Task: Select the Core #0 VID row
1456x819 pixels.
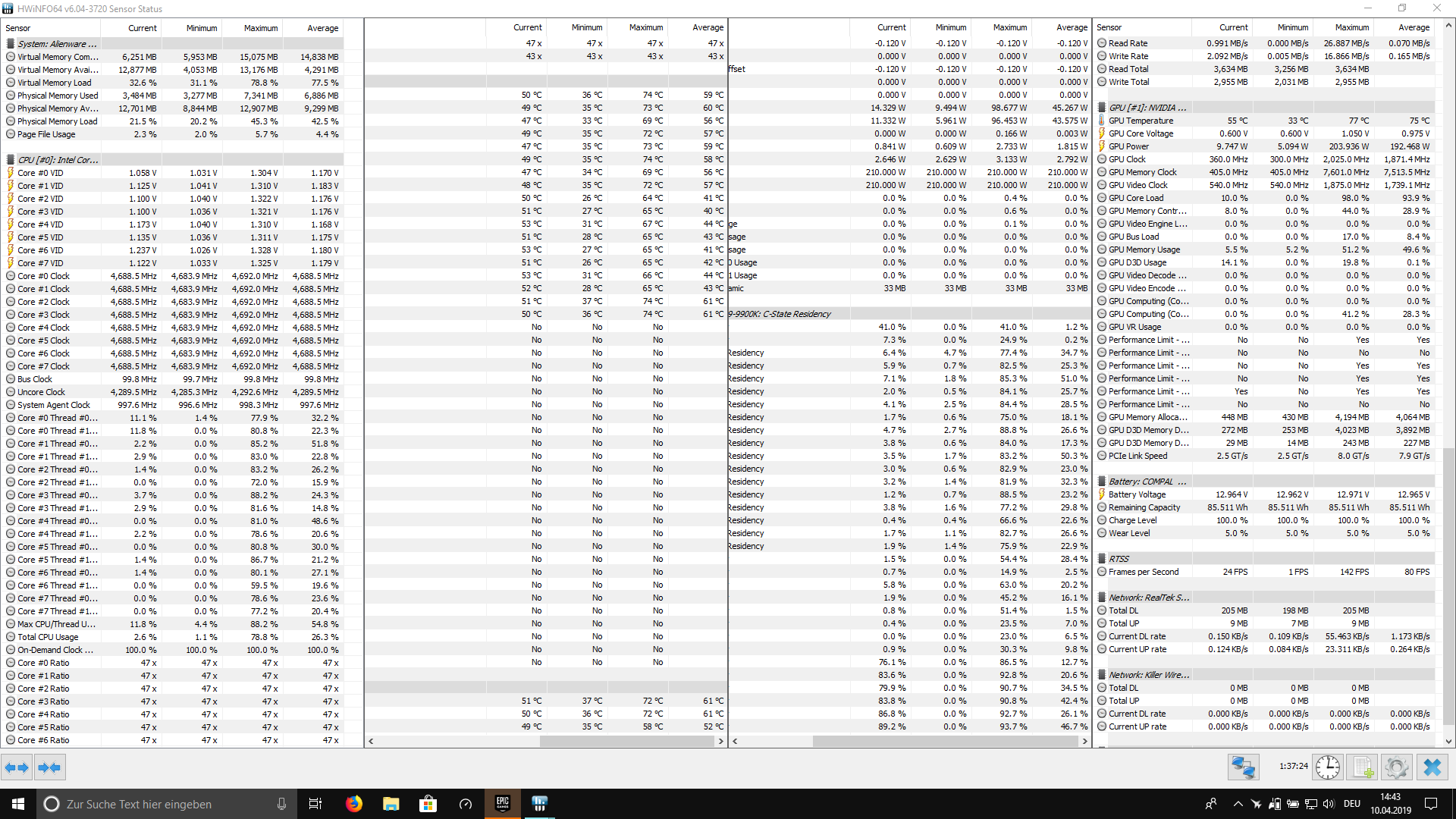Action: 174,173
